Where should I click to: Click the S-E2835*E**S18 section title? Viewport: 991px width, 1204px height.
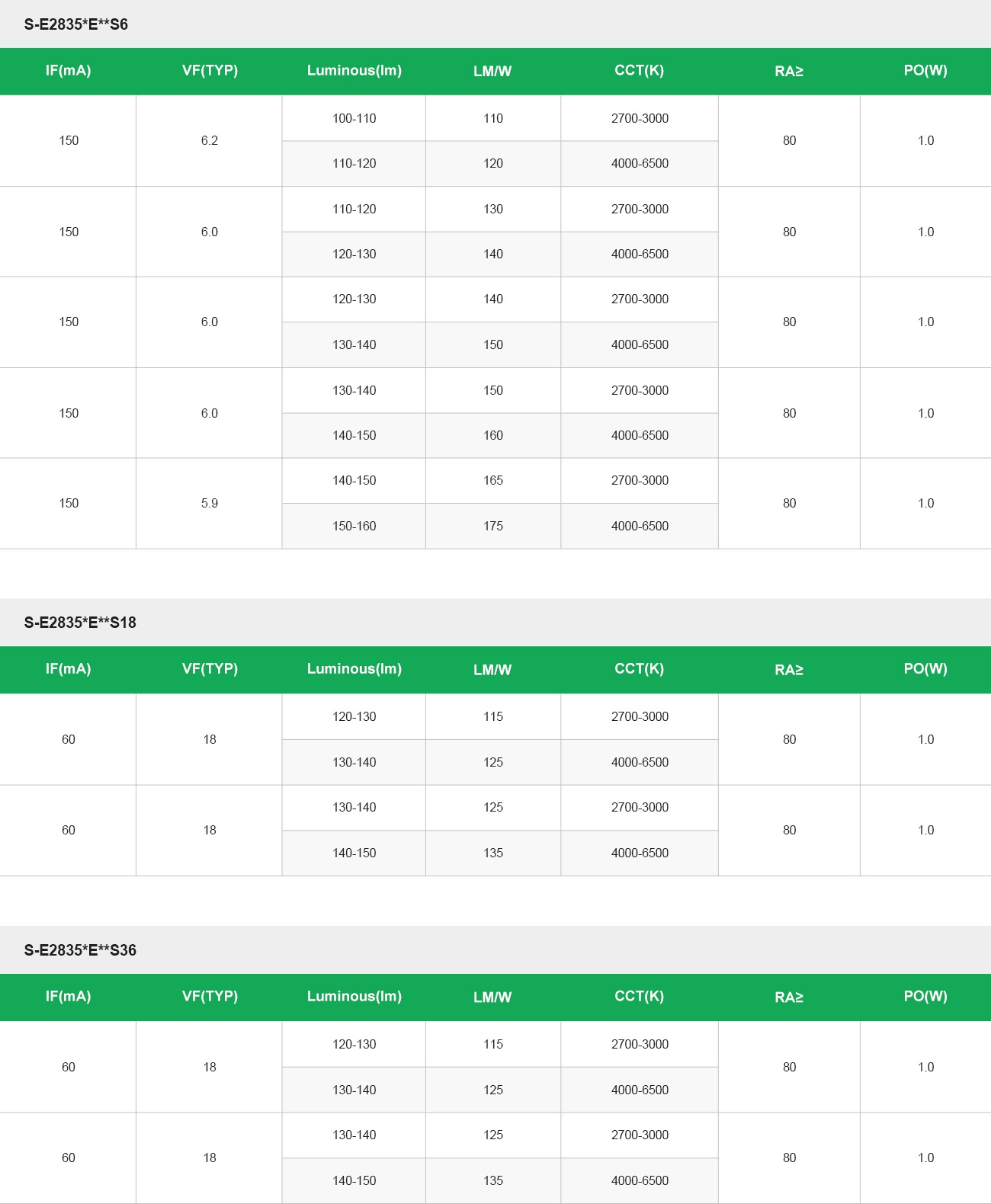click(80, 623)
